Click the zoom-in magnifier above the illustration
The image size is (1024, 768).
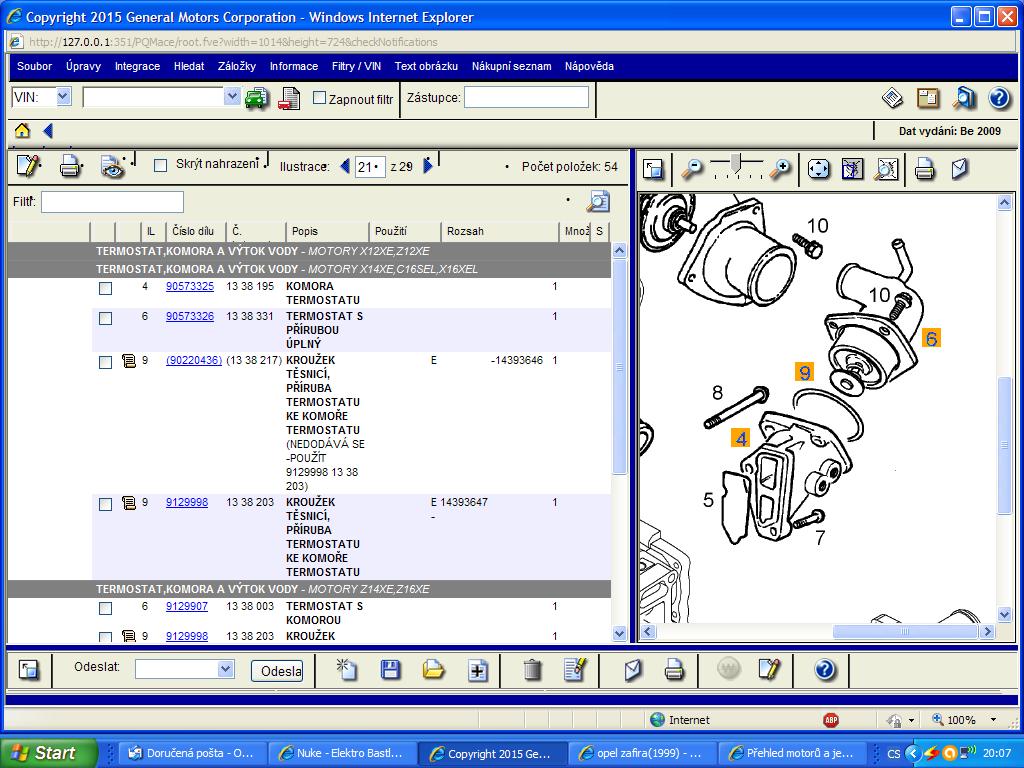[x=780, y=169]
